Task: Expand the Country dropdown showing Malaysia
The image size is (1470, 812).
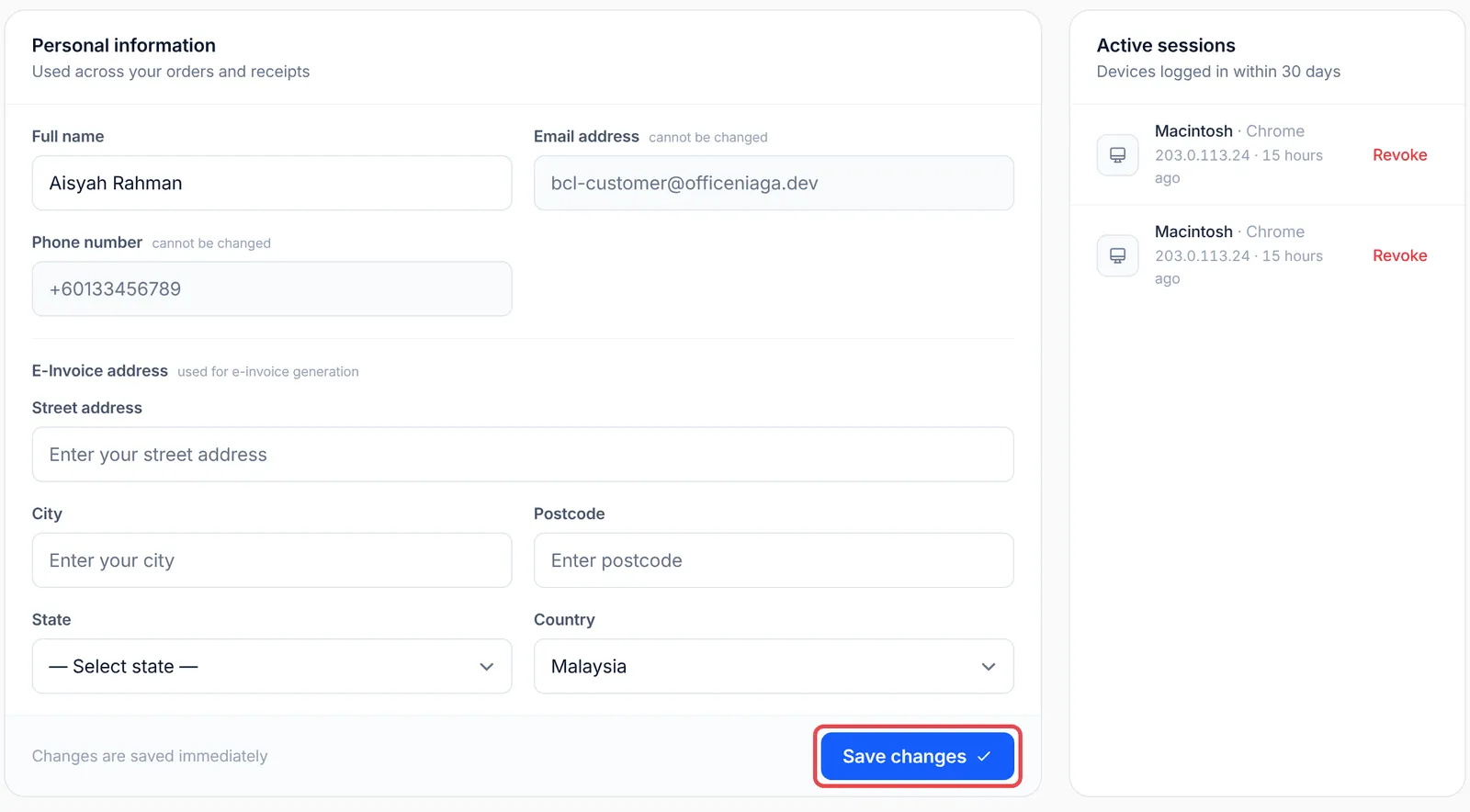Action: 774,666
